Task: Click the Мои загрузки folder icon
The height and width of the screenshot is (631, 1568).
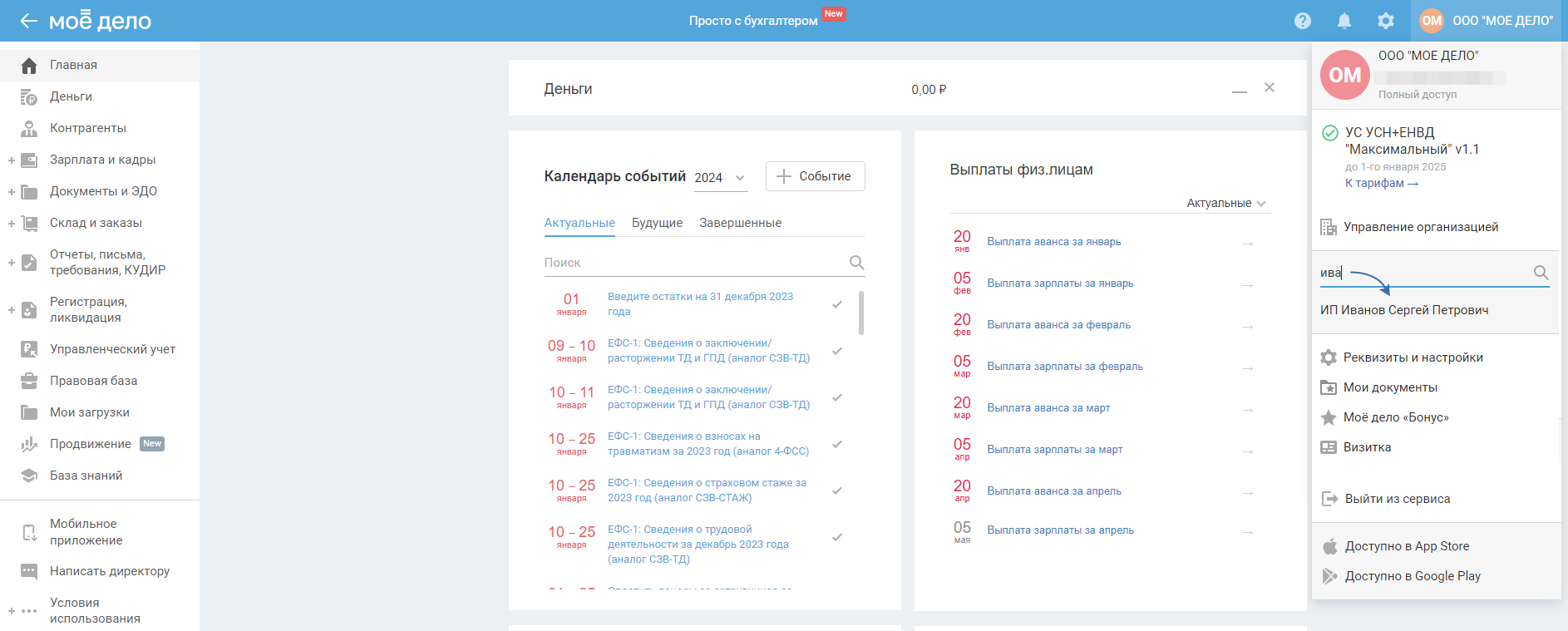Action: tap(29, 412)
